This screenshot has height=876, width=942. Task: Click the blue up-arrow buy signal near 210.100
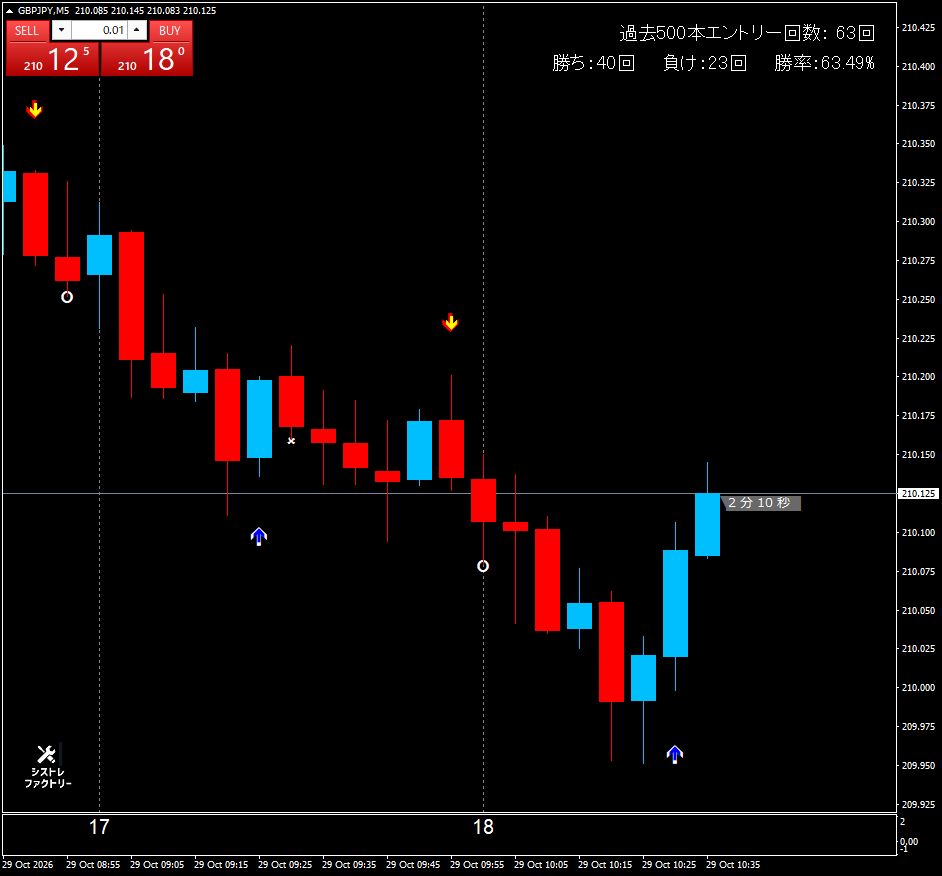click(258, 536)
